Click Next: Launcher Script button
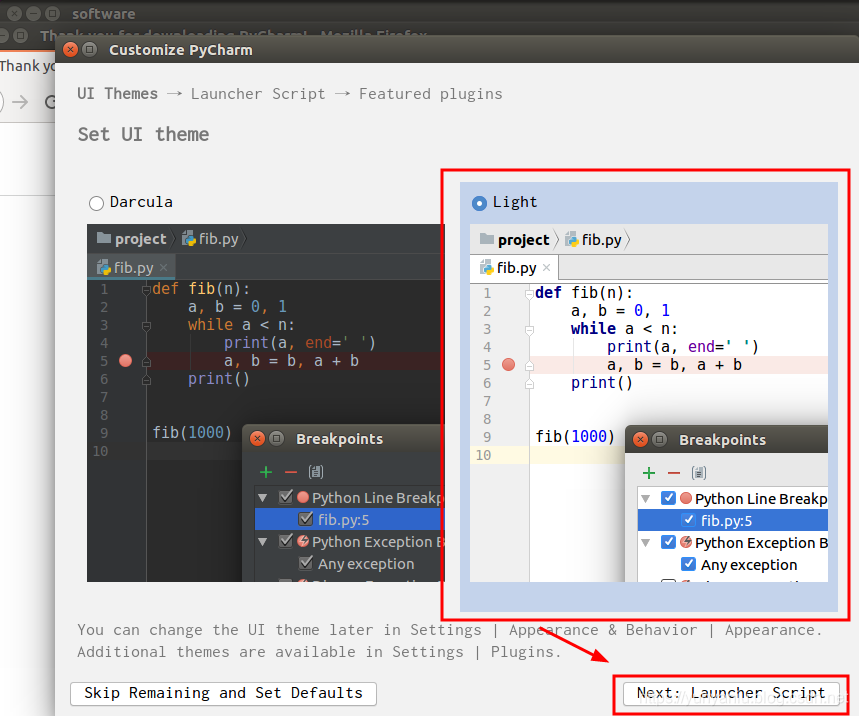859x716 pixels. pos(731,694)
